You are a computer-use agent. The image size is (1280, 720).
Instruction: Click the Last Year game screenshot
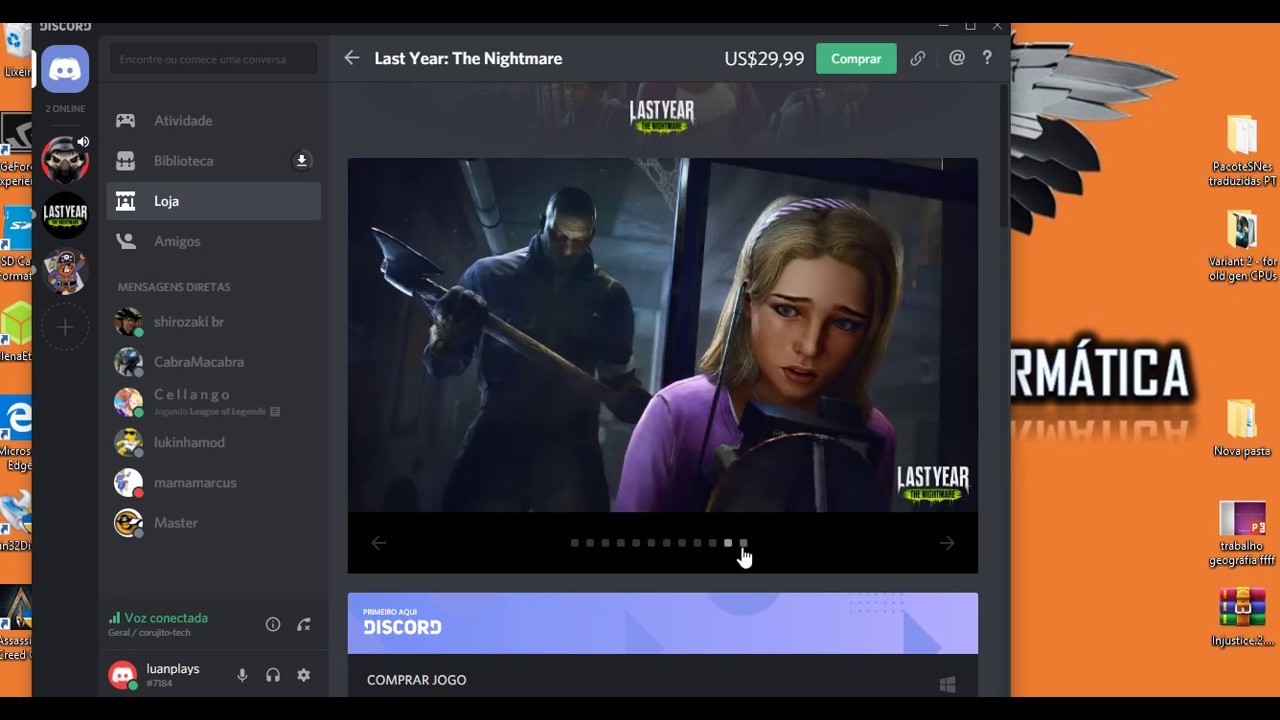(x=662, y=335)
